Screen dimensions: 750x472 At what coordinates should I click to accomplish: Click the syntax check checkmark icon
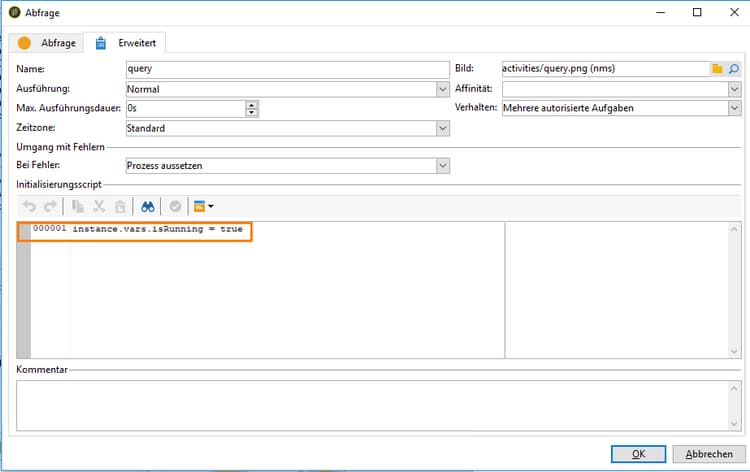[176, 207]
